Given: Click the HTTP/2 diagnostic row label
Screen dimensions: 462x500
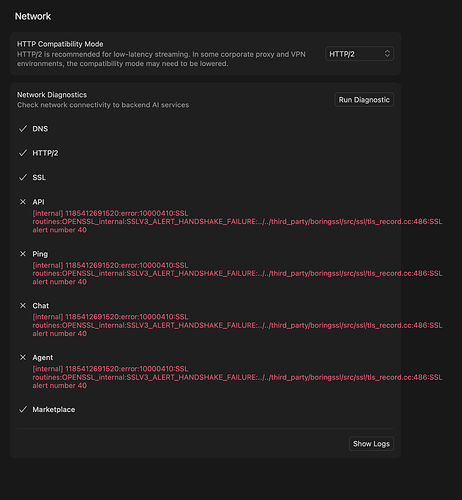Looking at the screenshot, I should [45, 153].
